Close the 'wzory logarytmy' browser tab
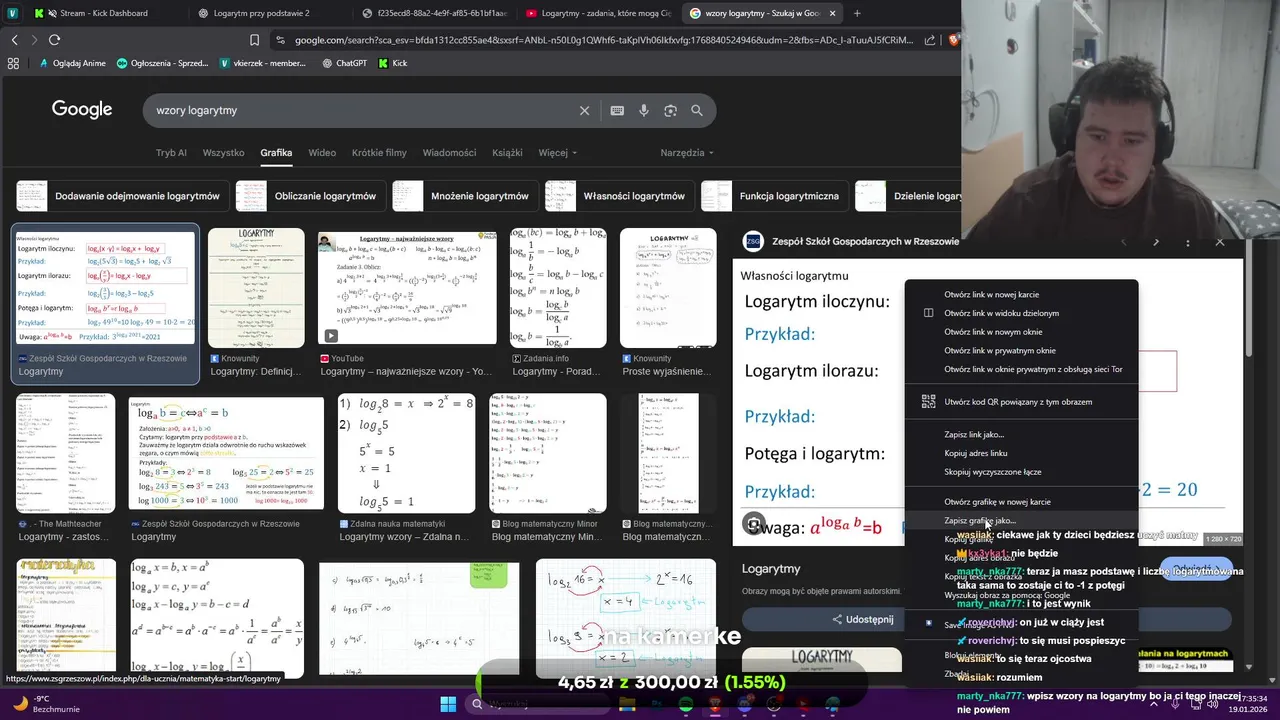Viewport: 1280px width, 720px height. point(832,13)
